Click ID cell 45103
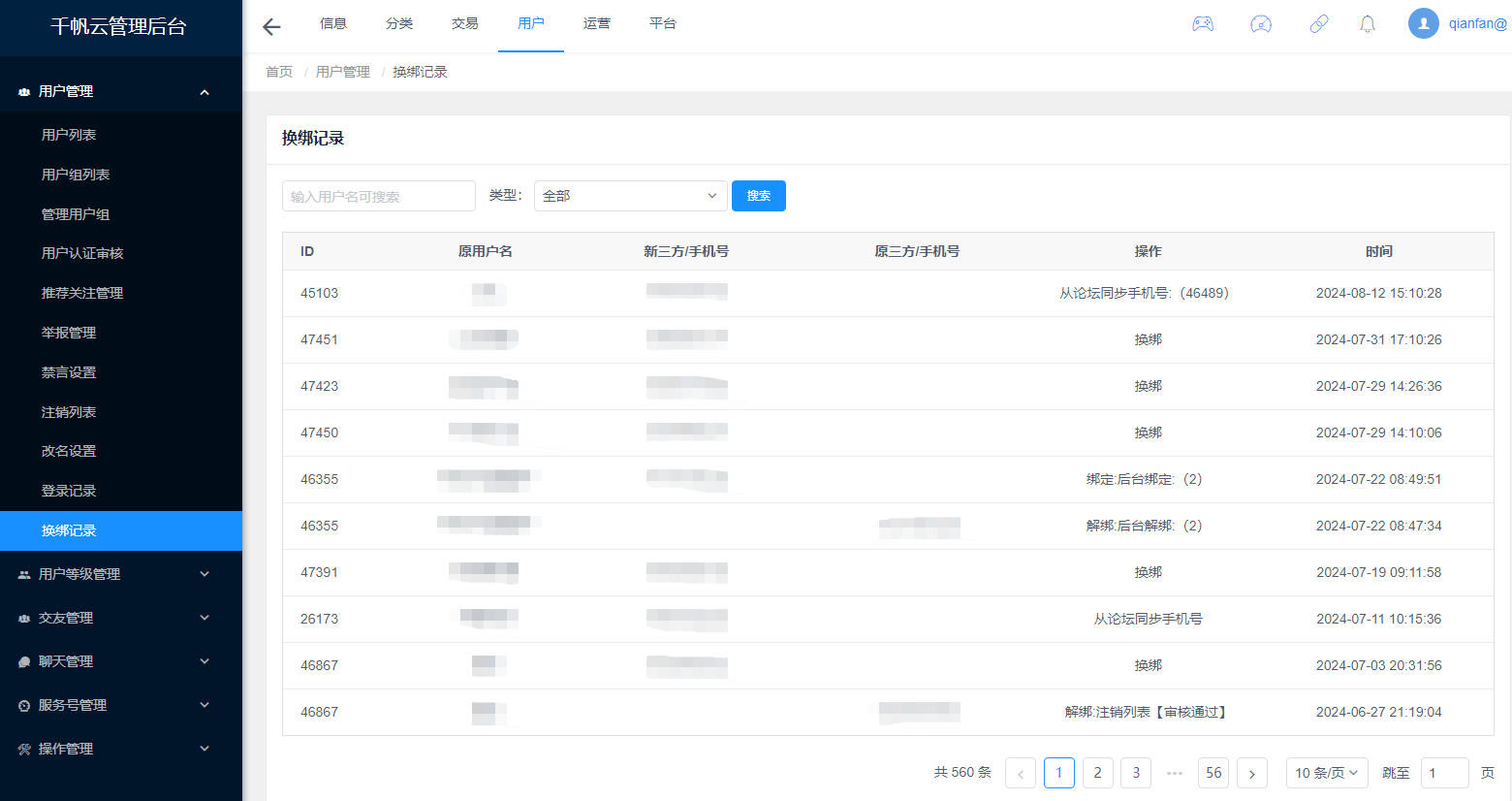This screenshot has width=1512, height=801. pos(319,293)
